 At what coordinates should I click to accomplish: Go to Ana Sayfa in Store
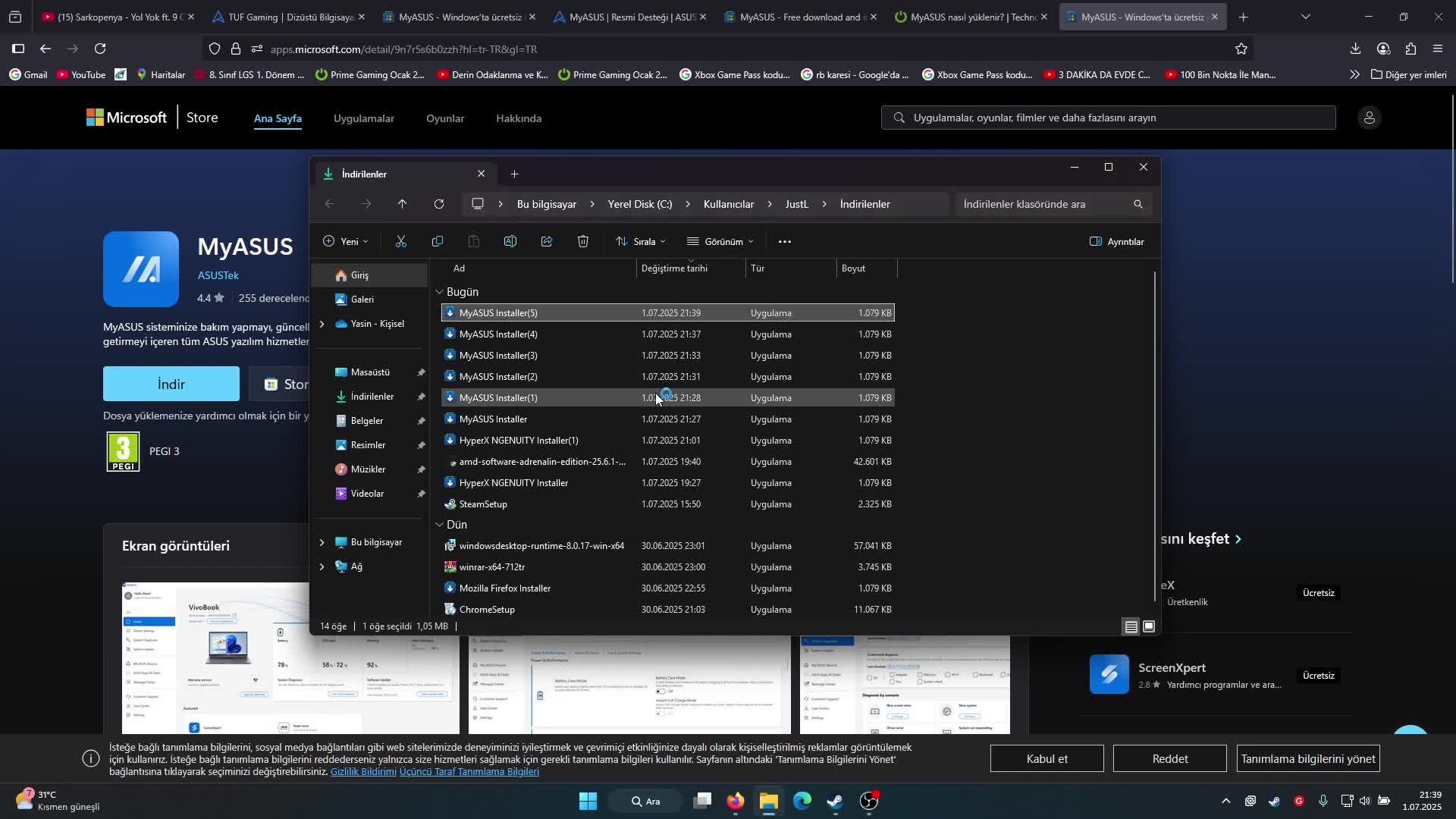click(x=278, y=118)
